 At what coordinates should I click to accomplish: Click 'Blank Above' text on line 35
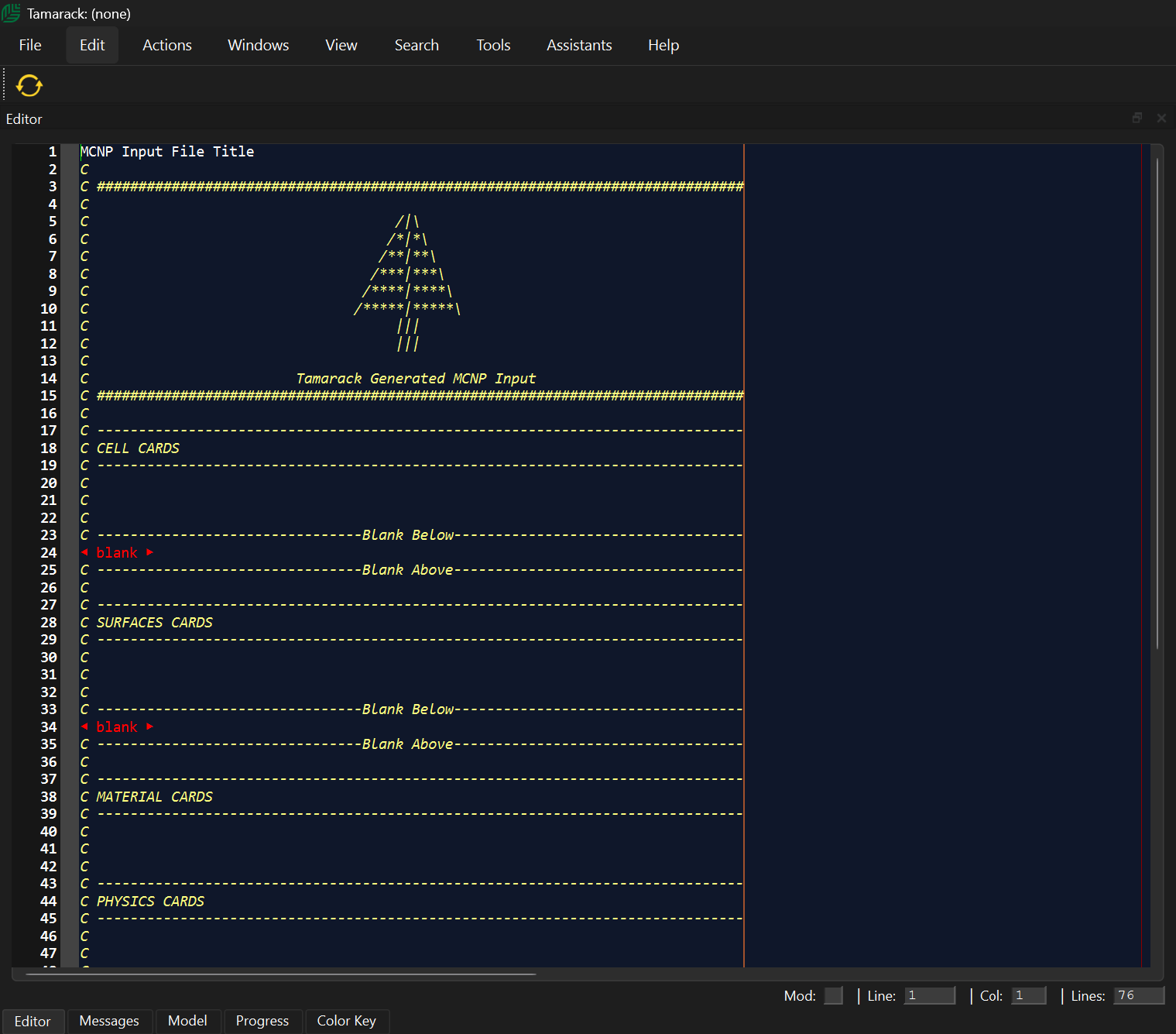coord(408,744)
